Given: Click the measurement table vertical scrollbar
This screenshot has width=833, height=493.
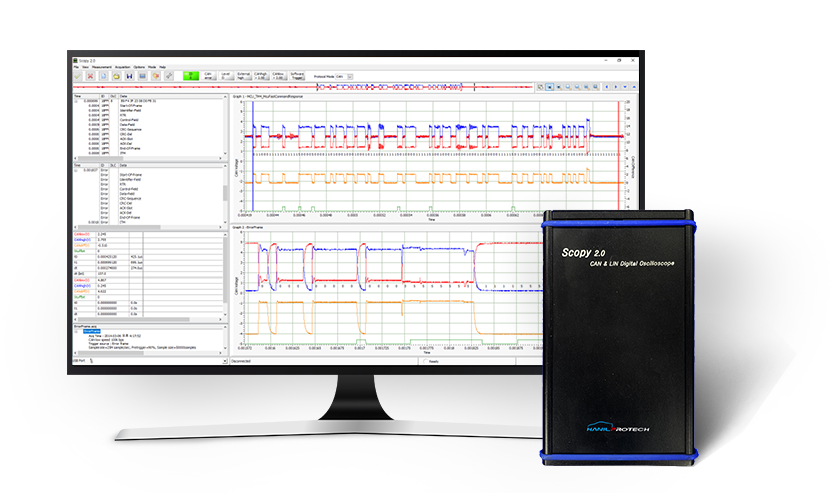Looking at the screenshot, I should point(225,274).
